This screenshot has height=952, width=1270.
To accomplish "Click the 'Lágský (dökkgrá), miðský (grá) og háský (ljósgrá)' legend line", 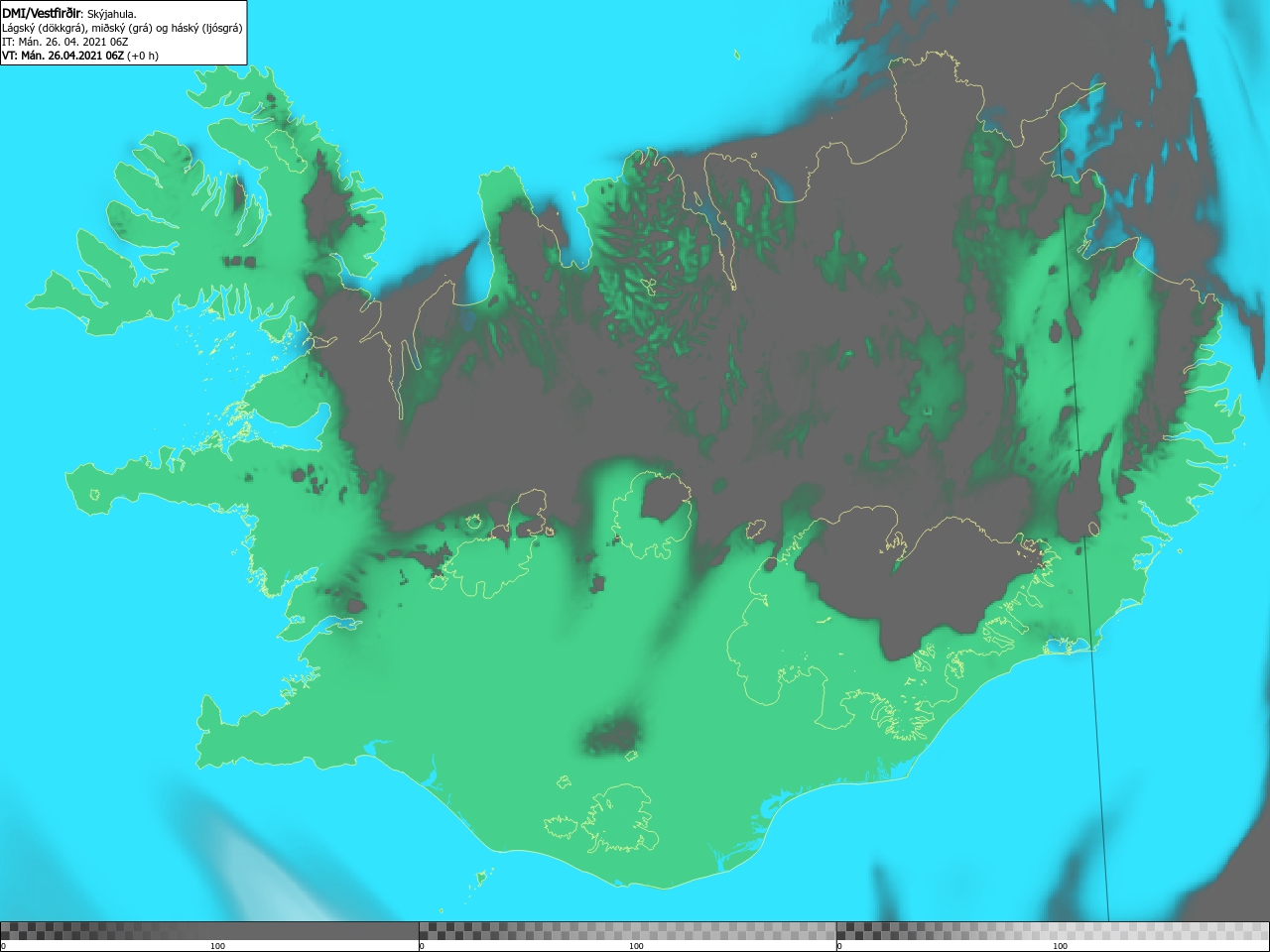I will [122, 28].
